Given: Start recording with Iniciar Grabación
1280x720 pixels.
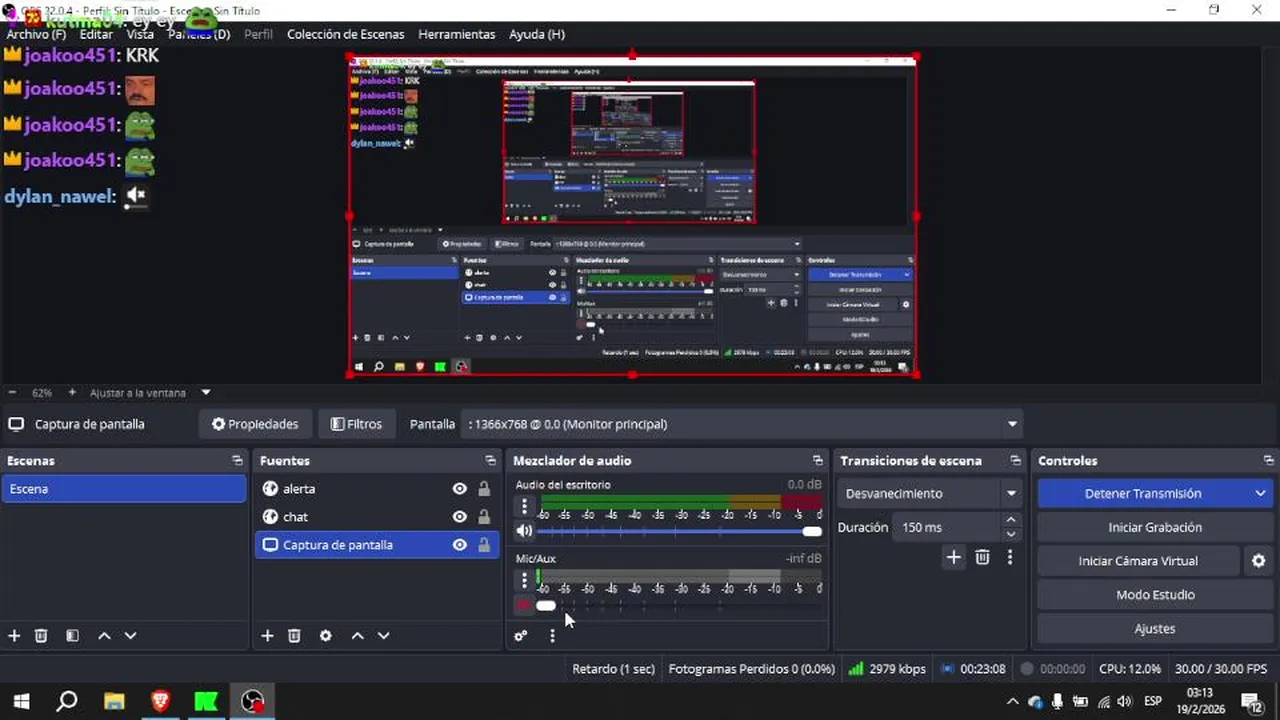Looking at the screenshot, I should tap(1155, 527).
